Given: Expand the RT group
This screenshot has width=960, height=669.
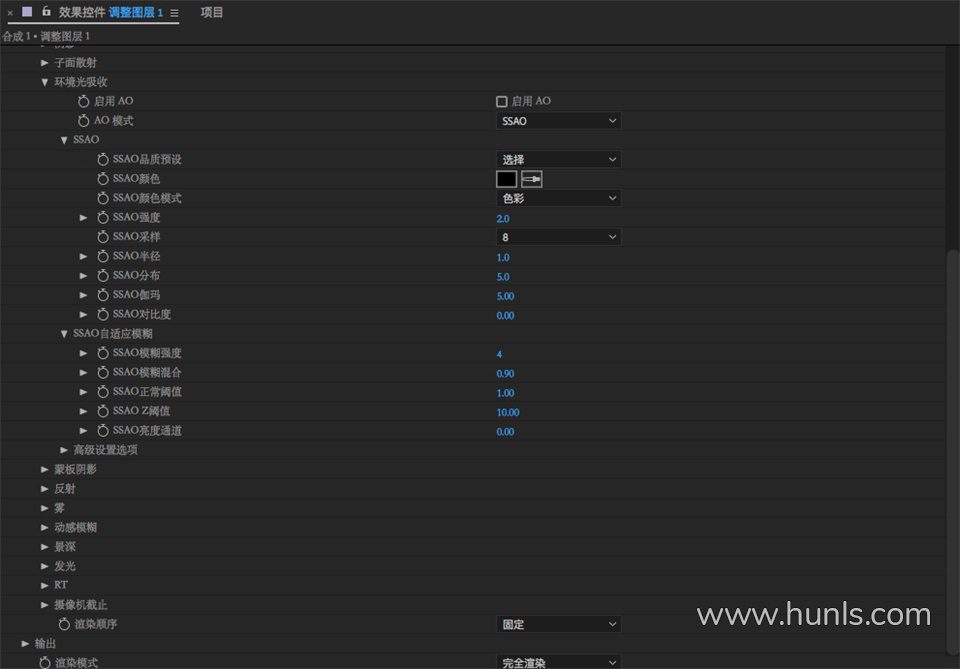Looking at the screenshot, I should [45, 585].
